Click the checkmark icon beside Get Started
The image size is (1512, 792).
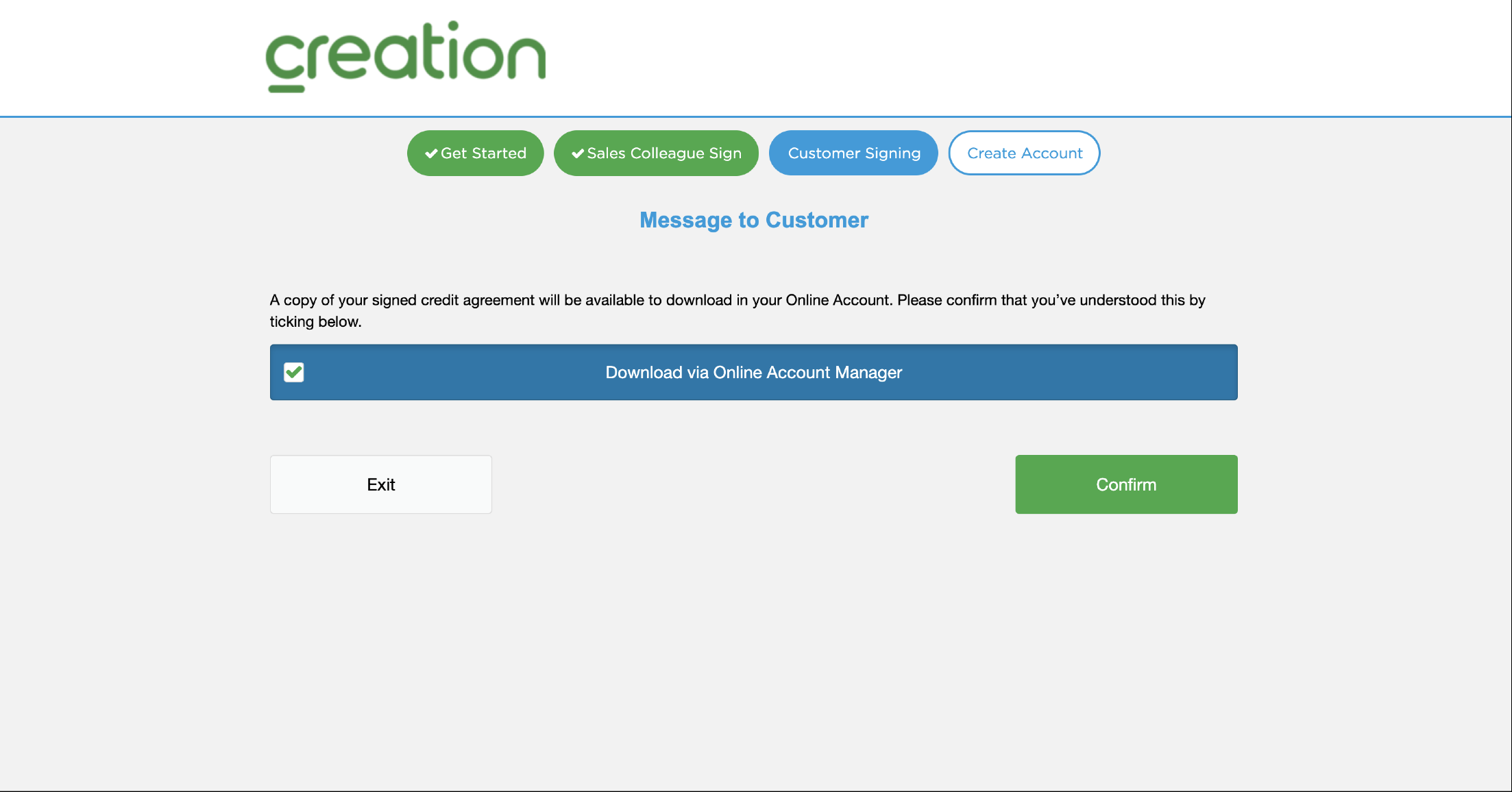coord(431,153)
